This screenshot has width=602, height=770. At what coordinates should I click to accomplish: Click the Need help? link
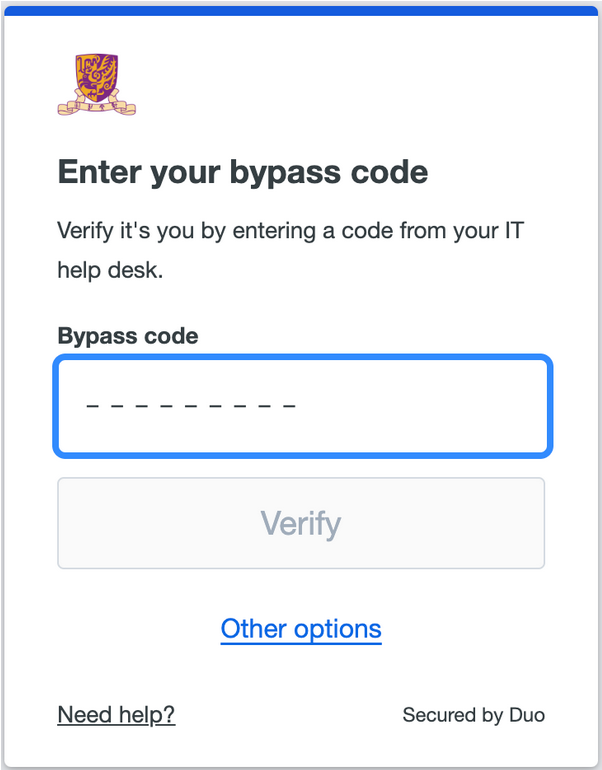pyautogui.click(x=116, y=714)
